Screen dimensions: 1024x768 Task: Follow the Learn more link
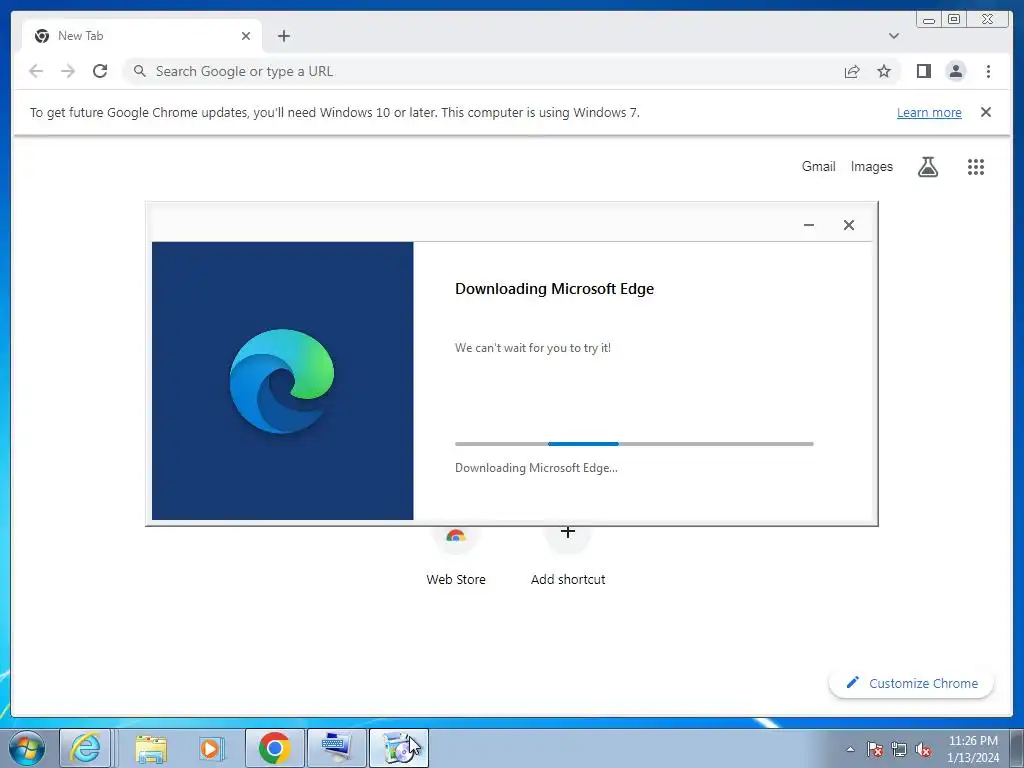(x=929, y=112)
